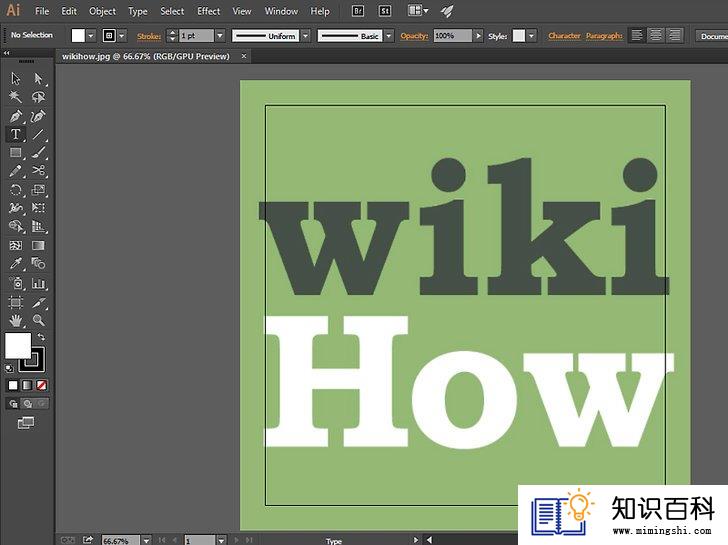Select the Perspective Grid tool
The height and width of the screenshot is (545, 728).
coord(39,226)
